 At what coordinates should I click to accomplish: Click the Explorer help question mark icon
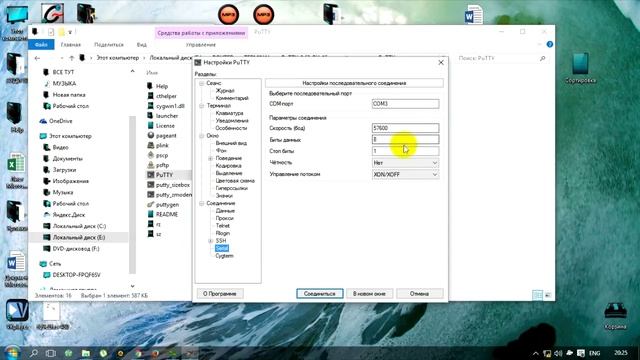(550, 44)
